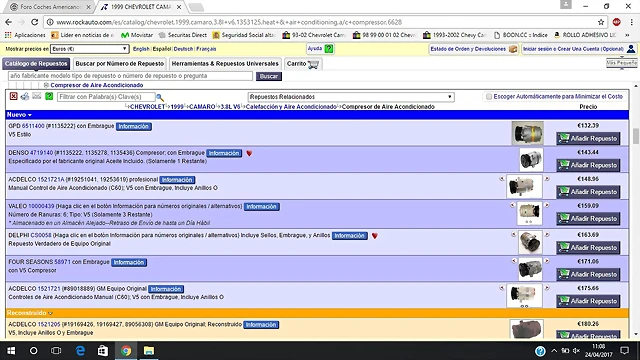Viewport: 640px width, 360px height.
Task: Click the printer icon in catalog toolbar
Action: click(25, 96)
